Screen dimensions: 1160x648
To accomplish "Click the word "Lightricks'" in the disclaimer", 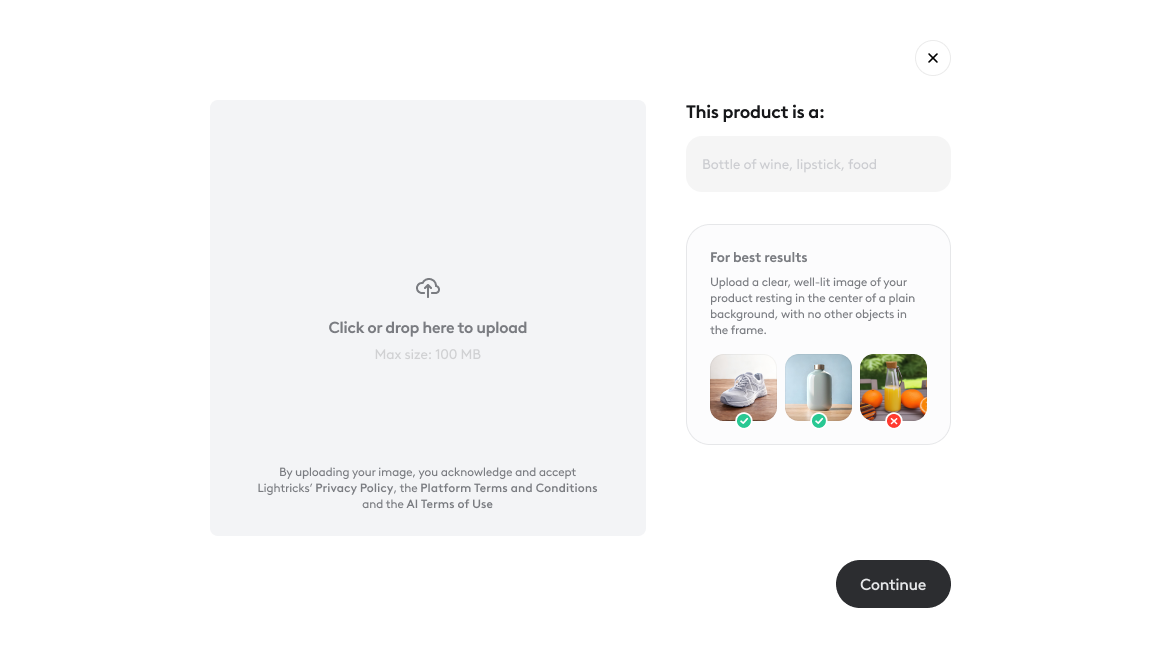I will tap(285, 488).
